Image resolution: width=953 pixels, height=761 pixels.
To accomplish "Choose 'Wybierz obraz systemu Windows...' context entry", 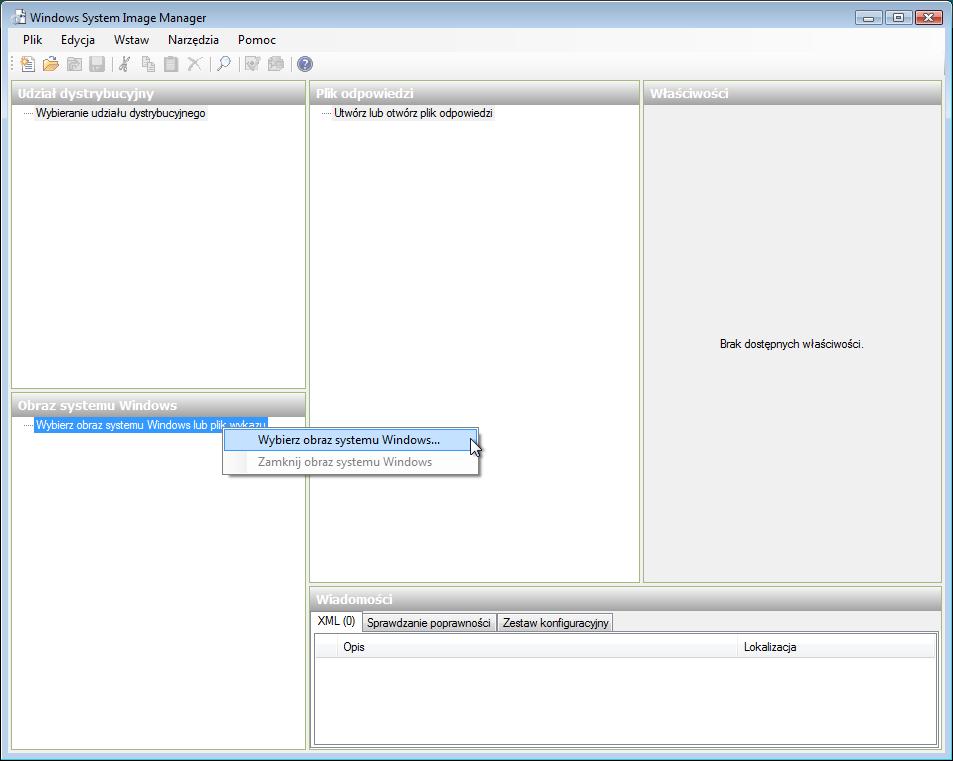I will click(351, 440).
